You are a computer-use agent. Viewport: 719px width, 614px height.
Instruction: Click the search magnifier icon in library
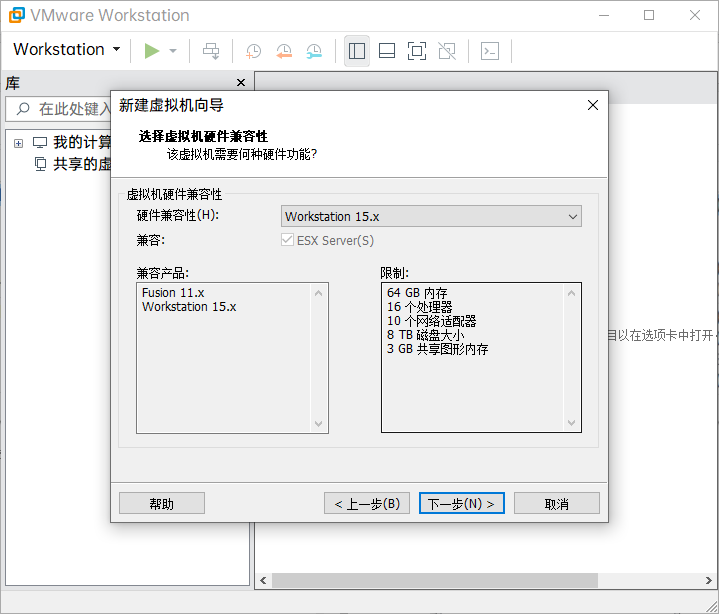pos(23,109)
